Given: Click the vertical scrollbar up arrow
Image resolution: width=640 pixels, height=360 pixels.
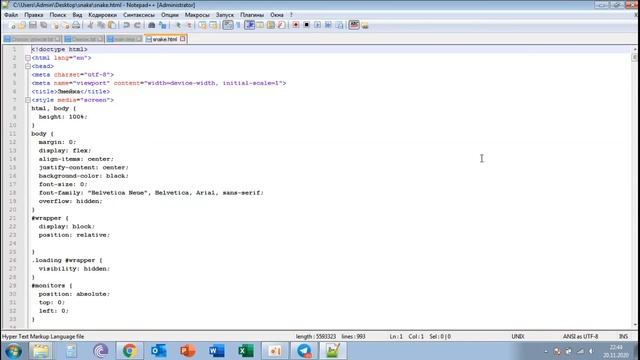Looking at the screenshot, I should click(x=635, y=49).
